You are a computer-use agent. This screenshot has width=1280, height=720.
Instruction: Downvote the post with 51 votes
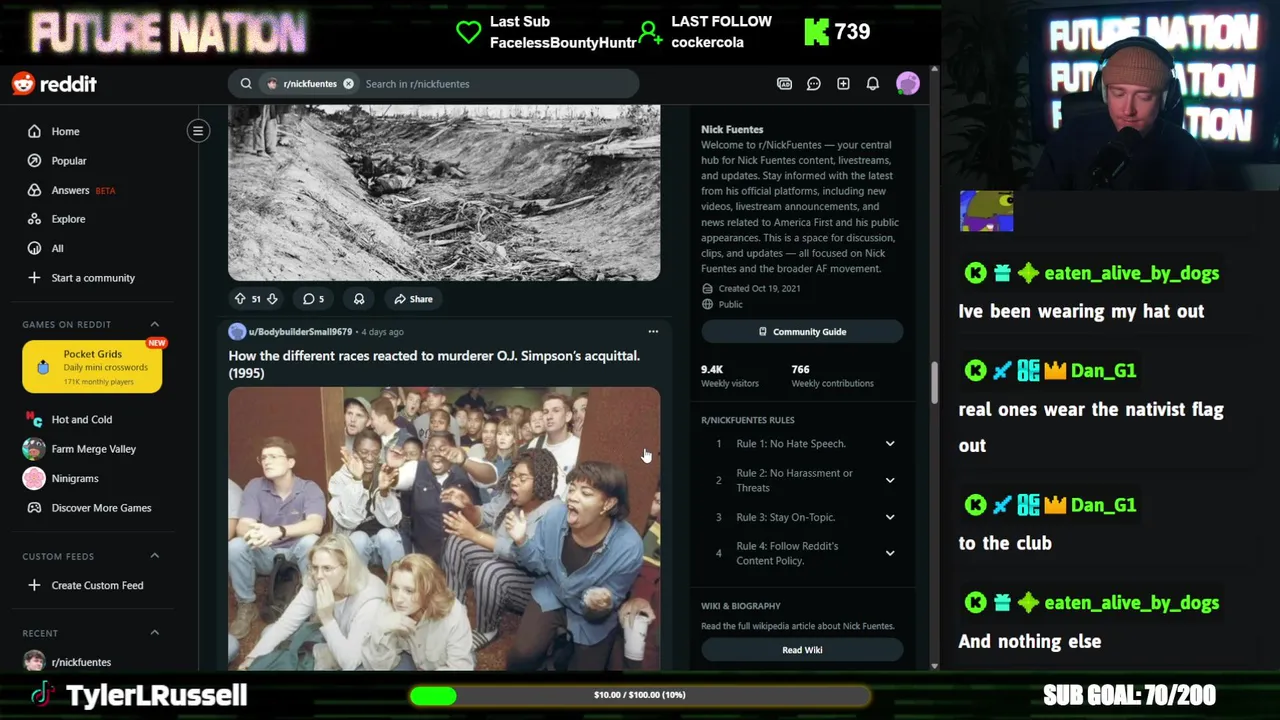pos(271,299)
